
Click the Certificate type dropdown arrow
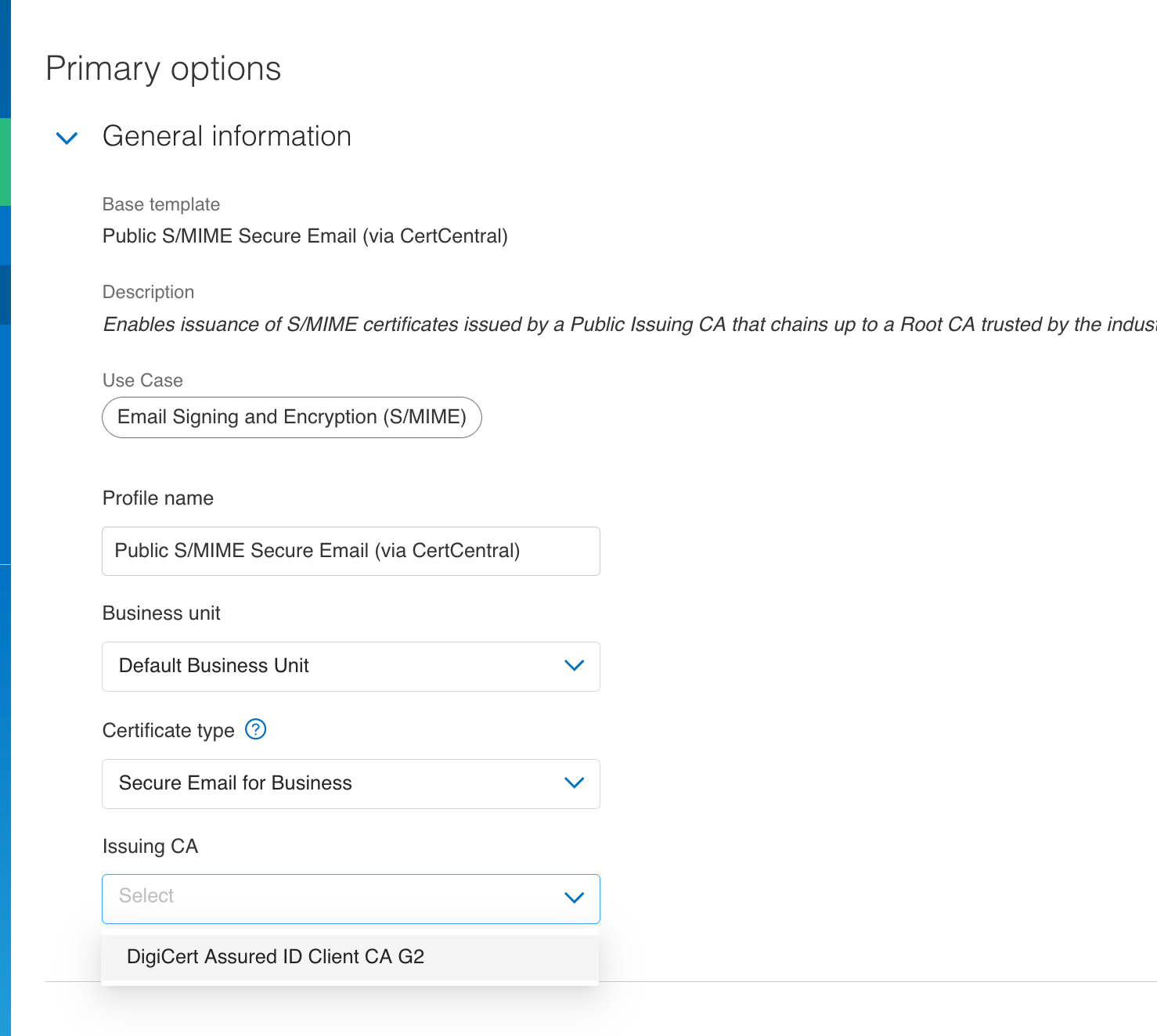574,783
